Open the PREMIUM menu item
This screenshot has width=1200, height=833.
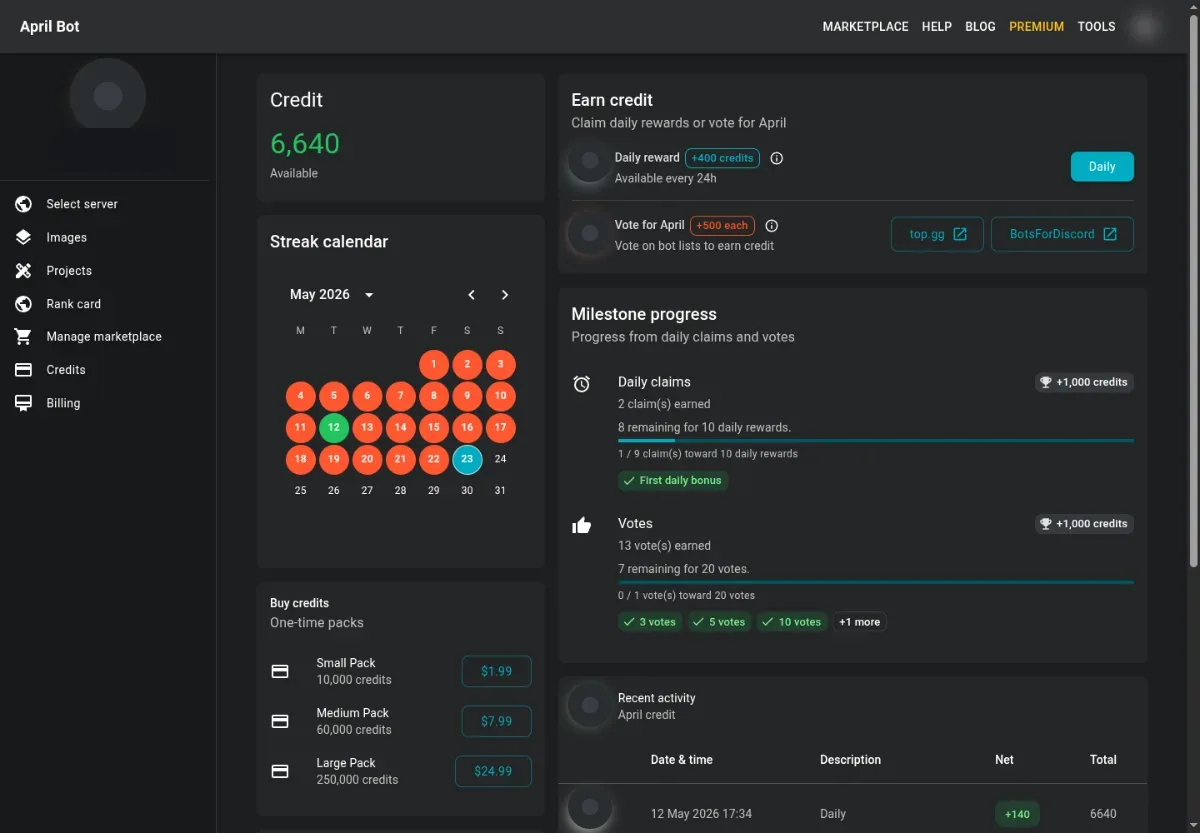tap(1037, 27)
